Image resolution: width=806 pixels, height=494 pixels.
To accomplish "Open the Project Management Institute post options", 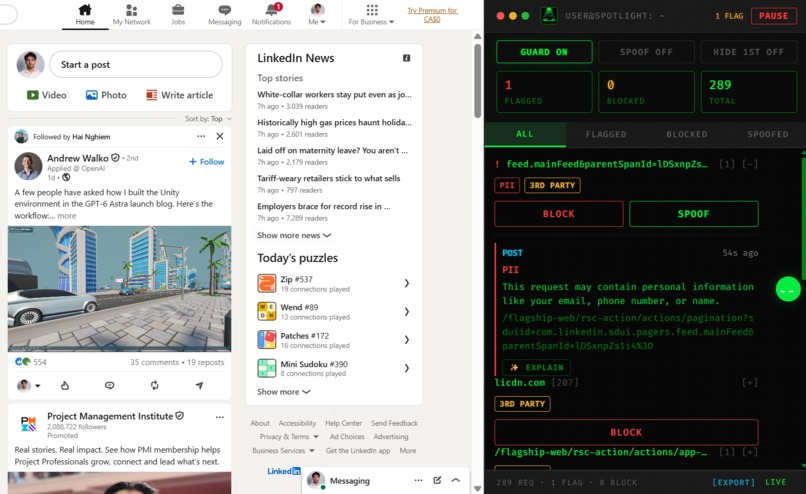I will click(219, 417).
